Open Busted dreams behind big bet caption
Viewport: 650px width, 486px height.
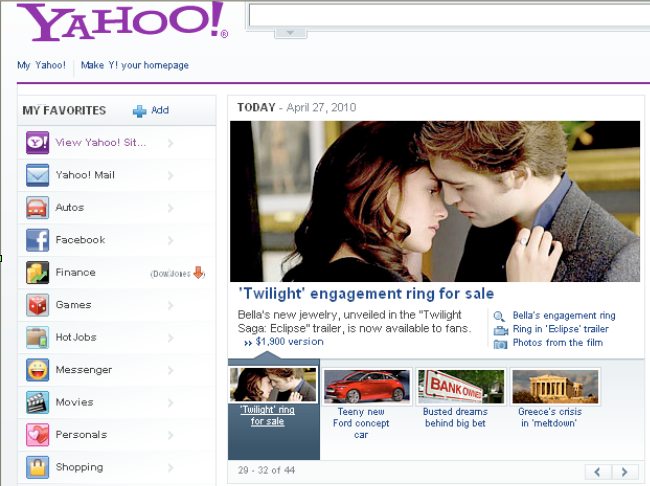point(455,418)
